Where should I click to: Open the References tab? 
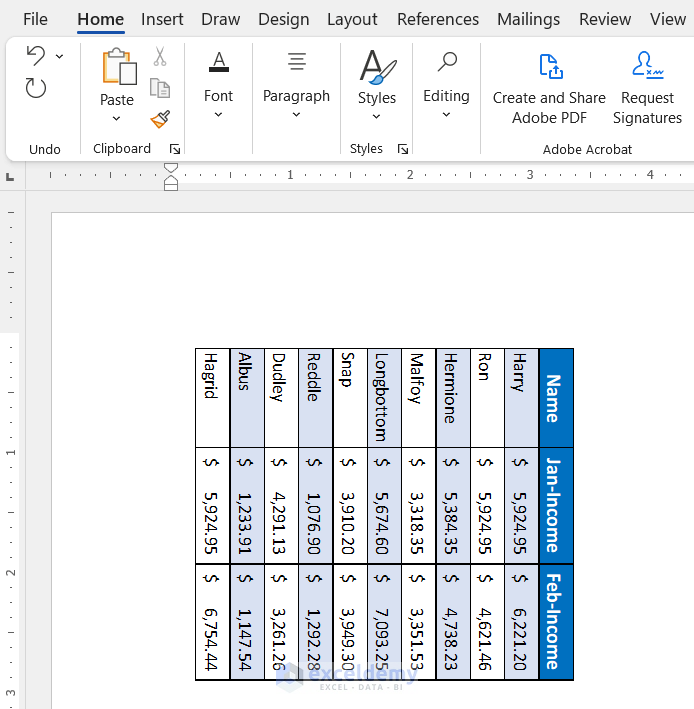438,19
